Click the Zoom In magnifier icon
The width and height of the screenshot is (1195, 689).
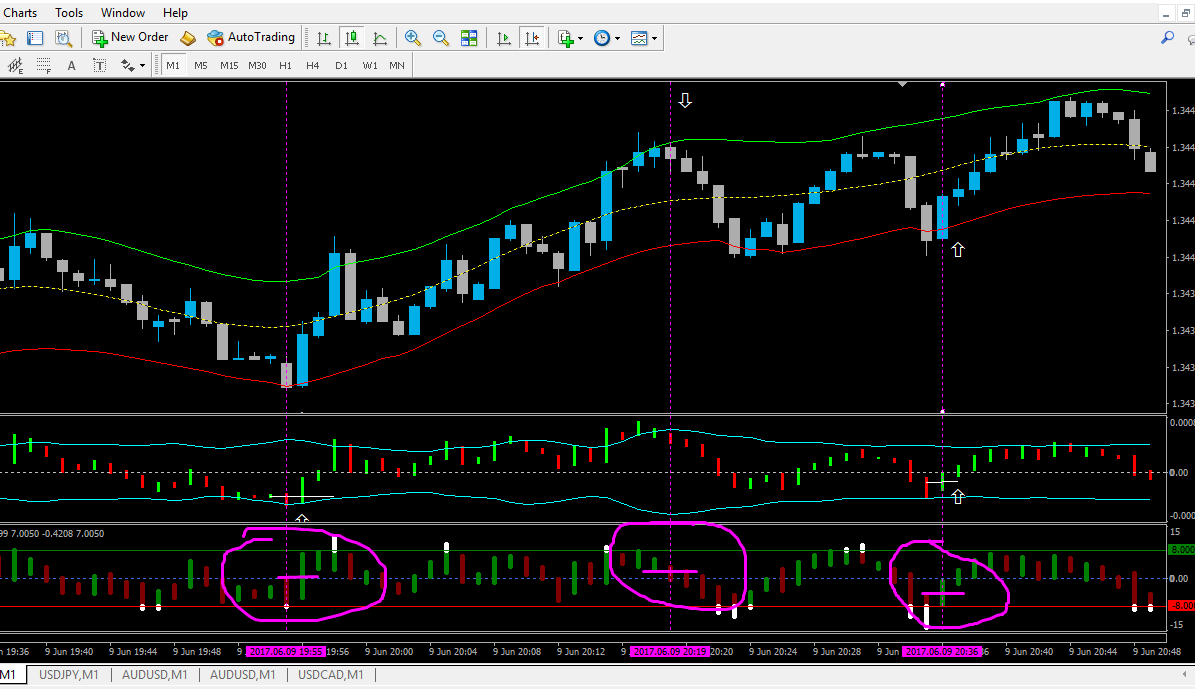click(412, 38)
